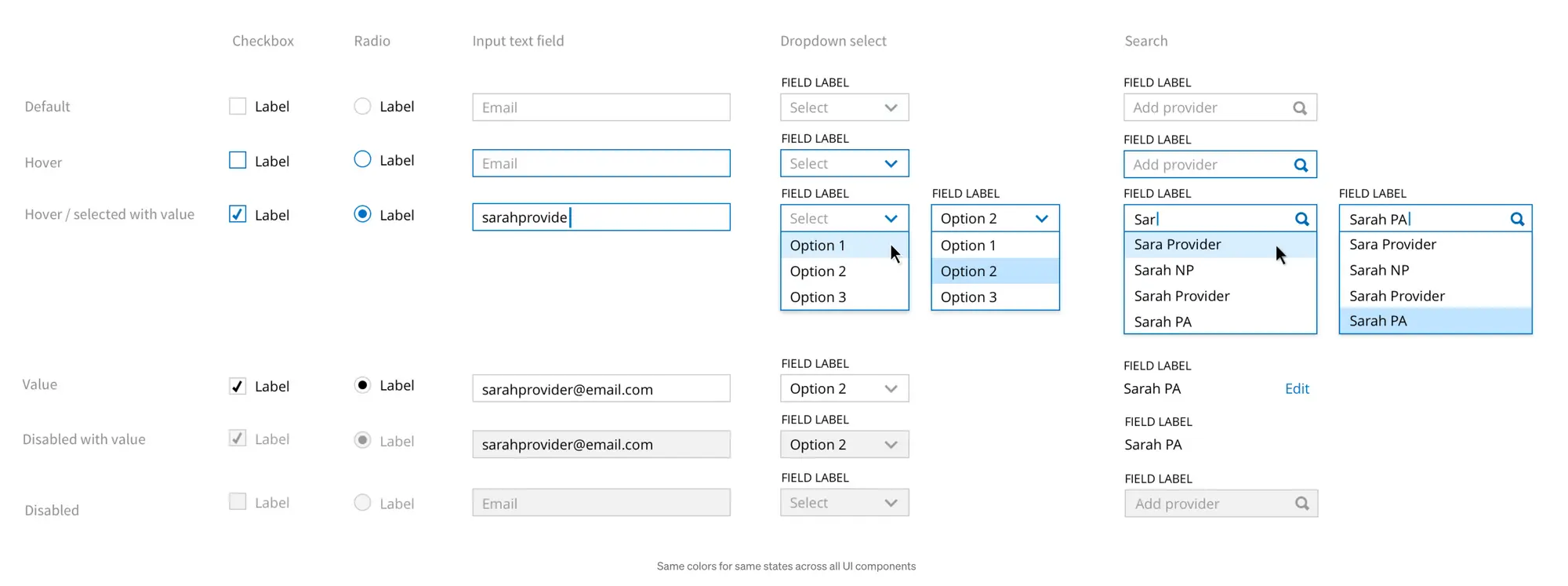Screen dimensions: 1568x586
Task: Pick Sarah Provider in the "Sarah PA" search results
Action: 1397,297
